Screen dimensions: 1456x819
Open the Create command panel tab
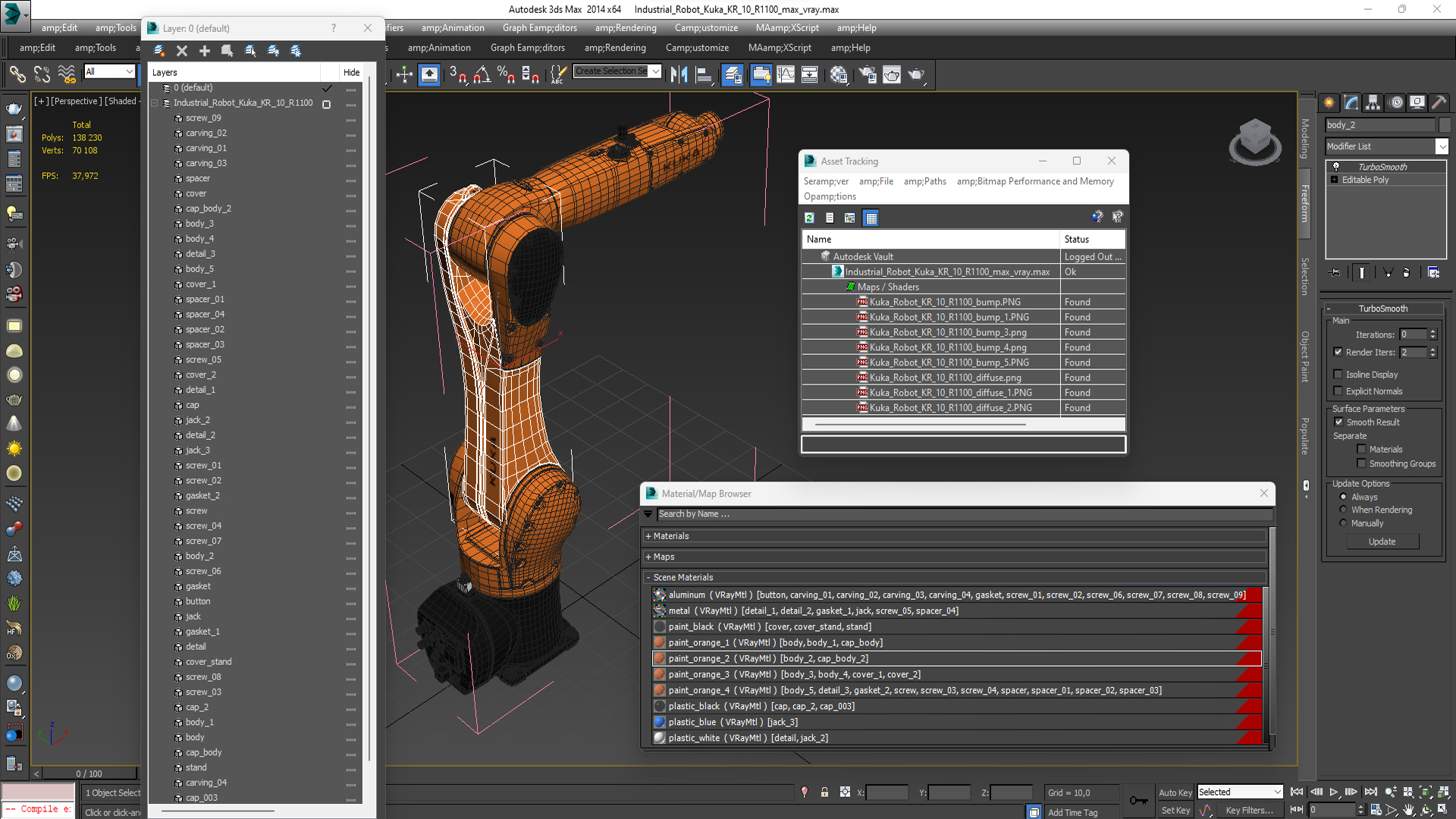pyautogui.click(x=1329, y=102)
